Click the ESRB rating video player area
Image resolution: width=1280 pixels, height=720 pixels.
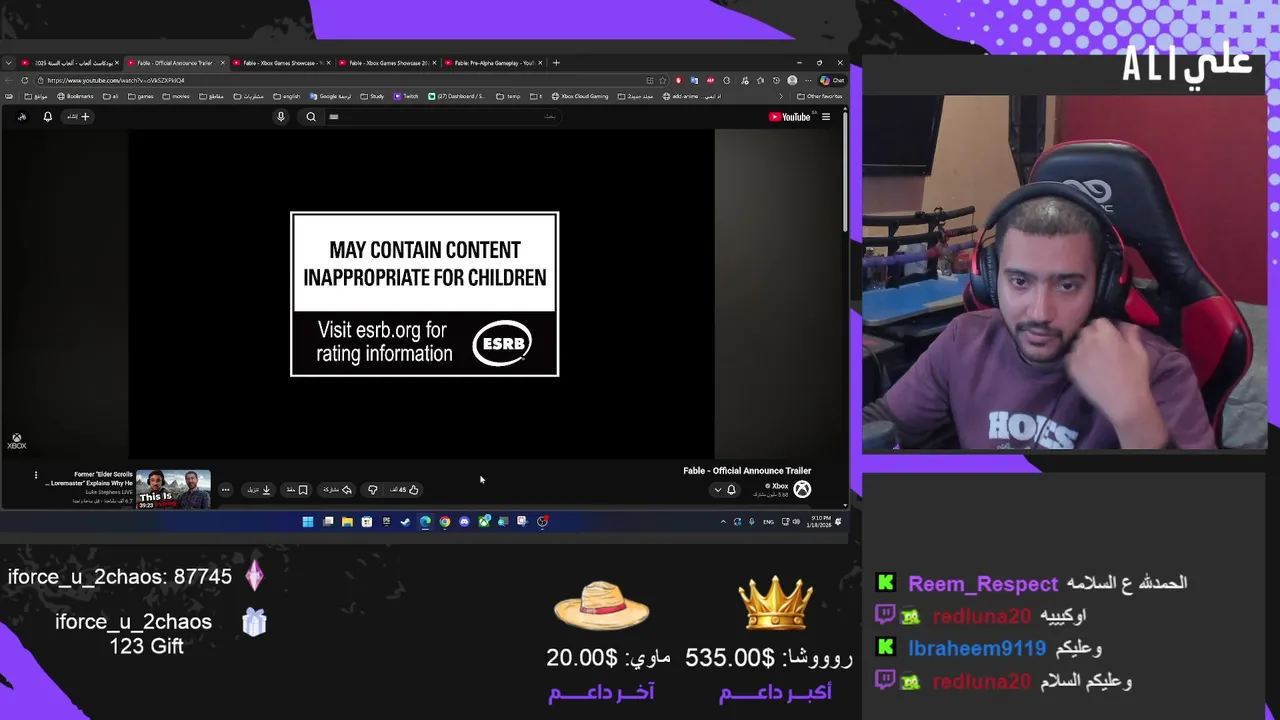point(424,294)
